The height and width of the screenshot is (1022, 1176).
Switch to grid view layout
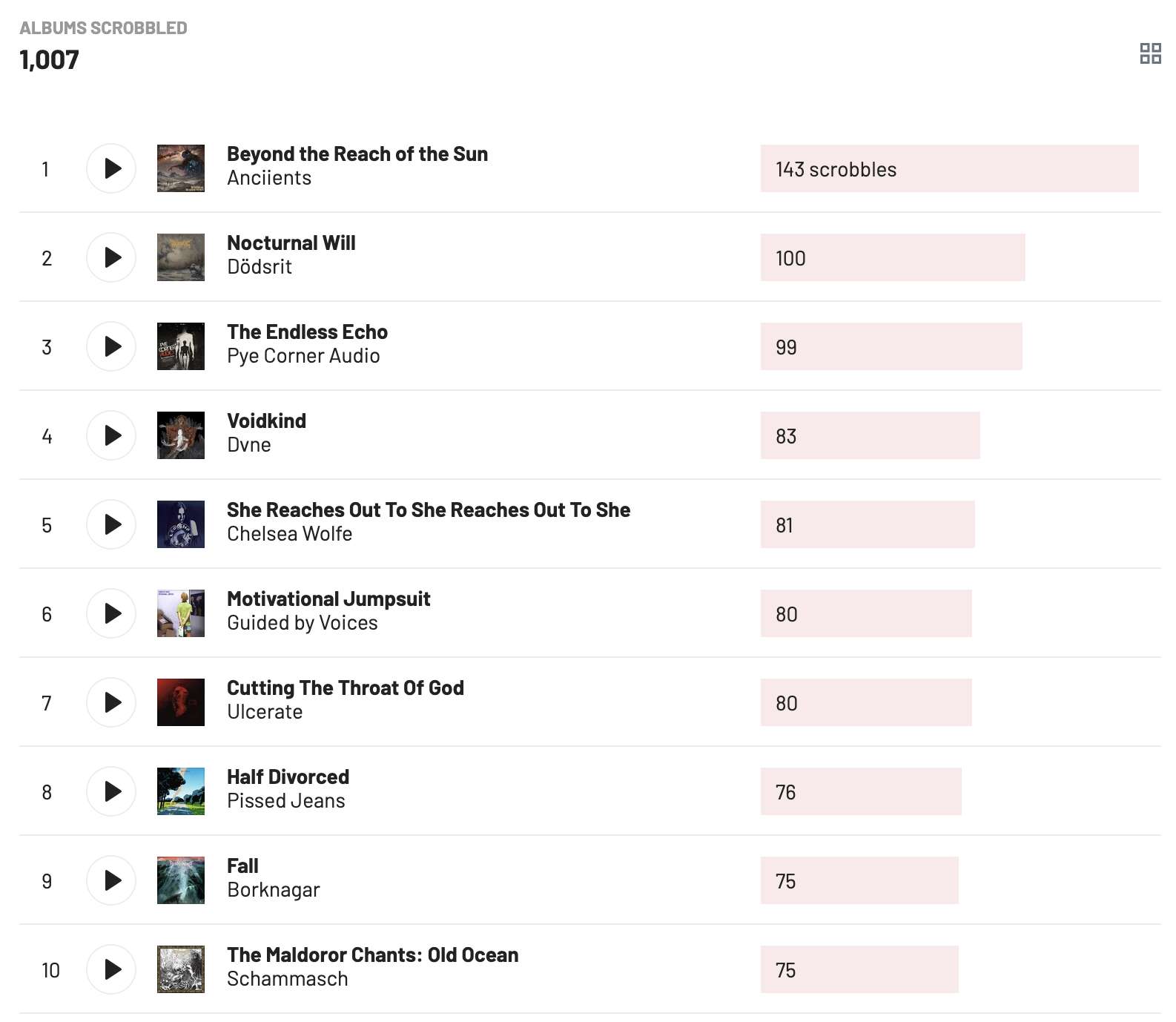(1150, 53)
